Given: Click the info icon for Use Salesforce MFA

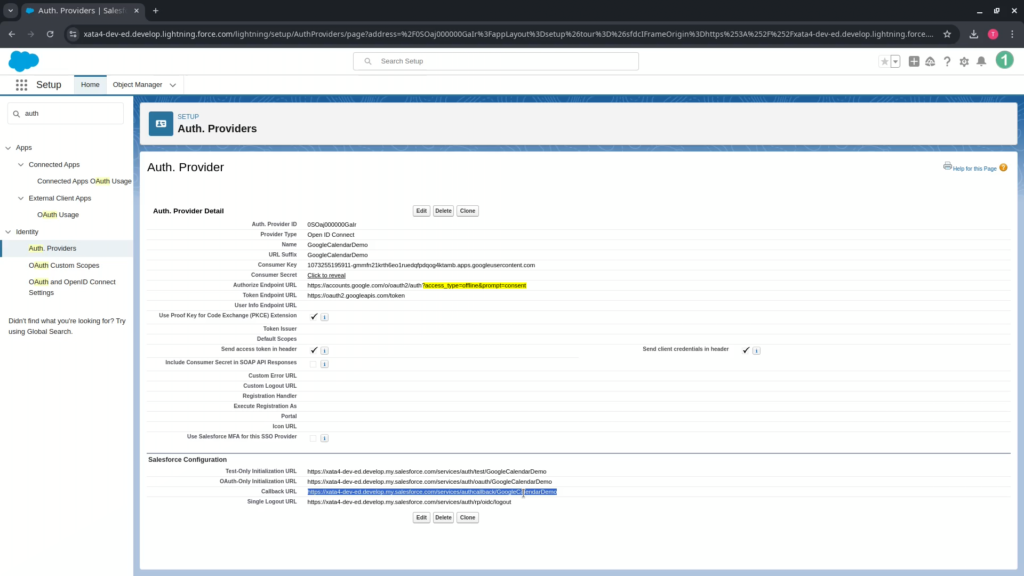Looking at the screenshot, I should pyautogui.click(x=325, y=438).
